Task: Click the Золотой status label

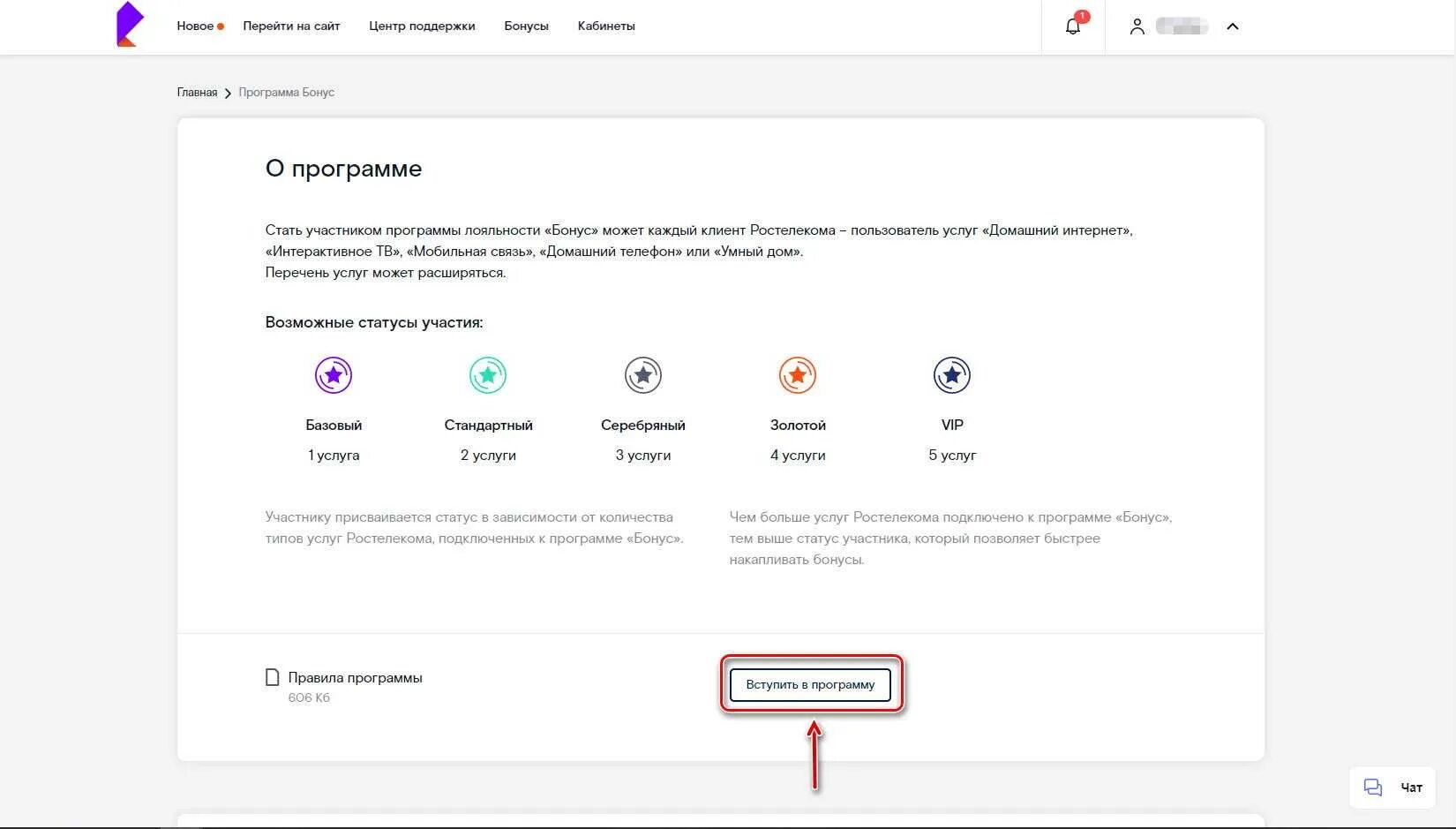Action: click(798, 425)
